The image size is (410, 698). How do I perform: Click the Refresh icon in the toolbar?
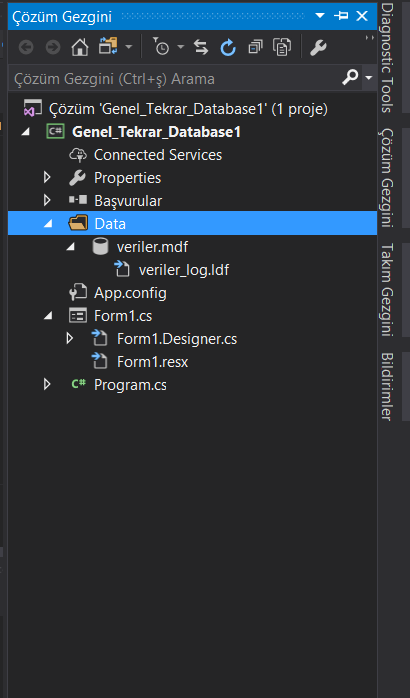pos(228,47)
